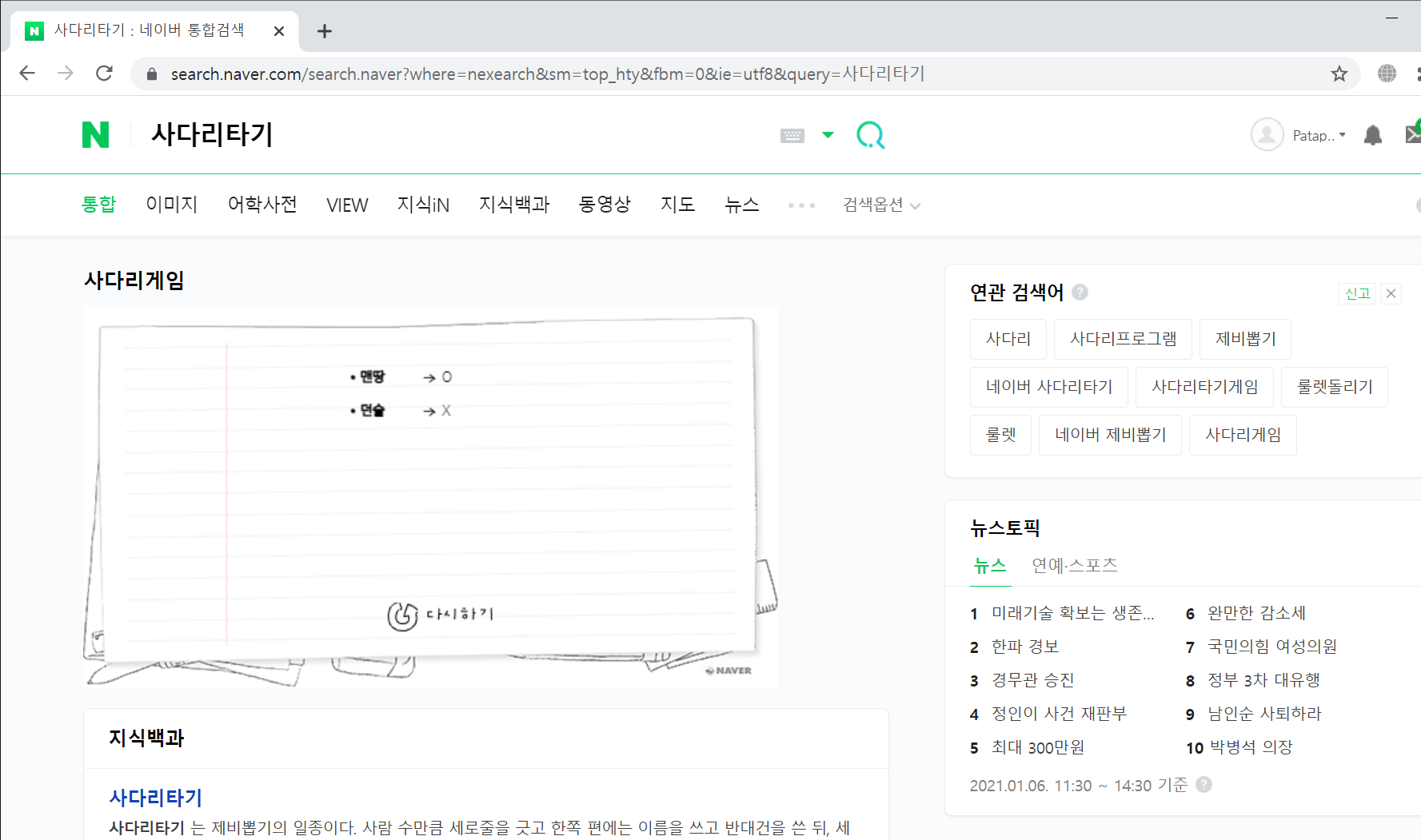Select related keyword 사다리게임

coord(1243,435)
